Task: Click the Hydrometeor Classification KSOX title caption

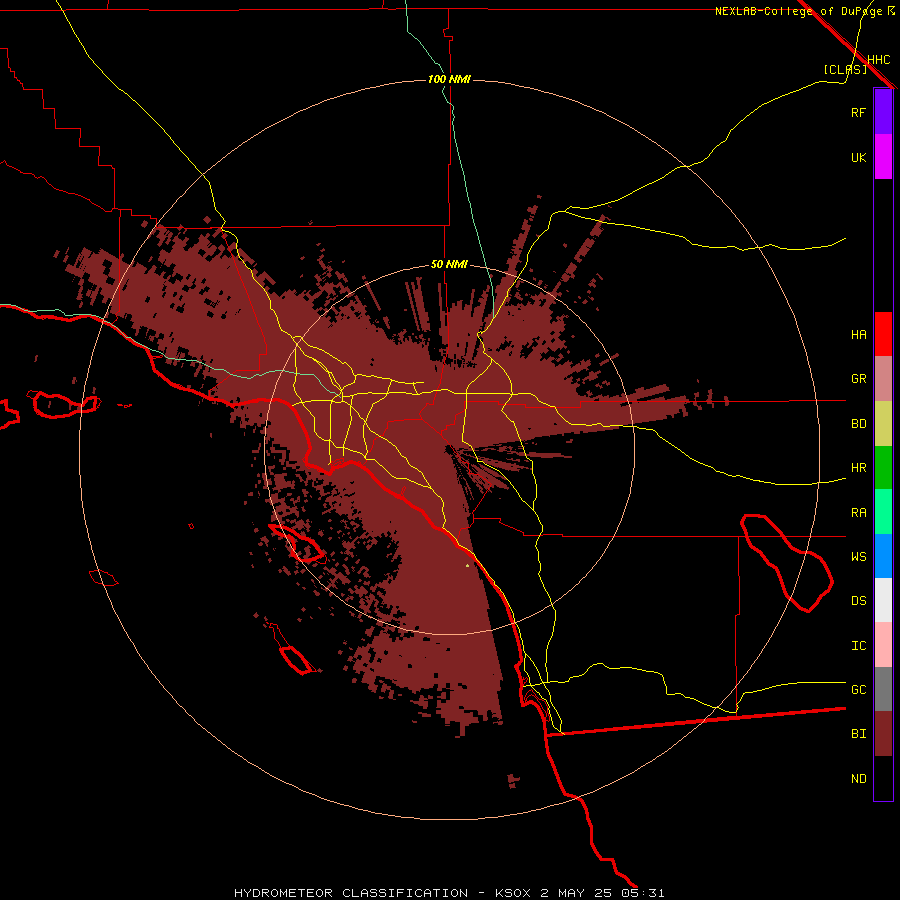Action: click(x=449, y=893)
